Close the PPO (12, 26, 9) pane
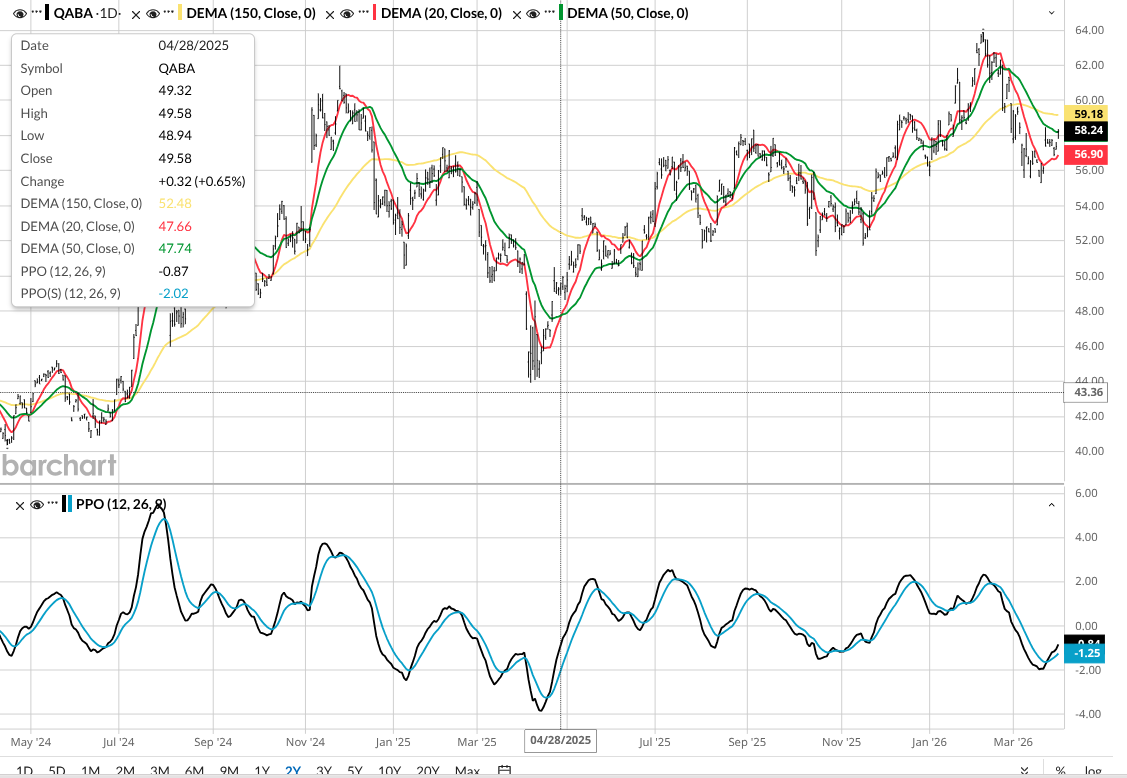1127x778 pixels. pos(19,504)
